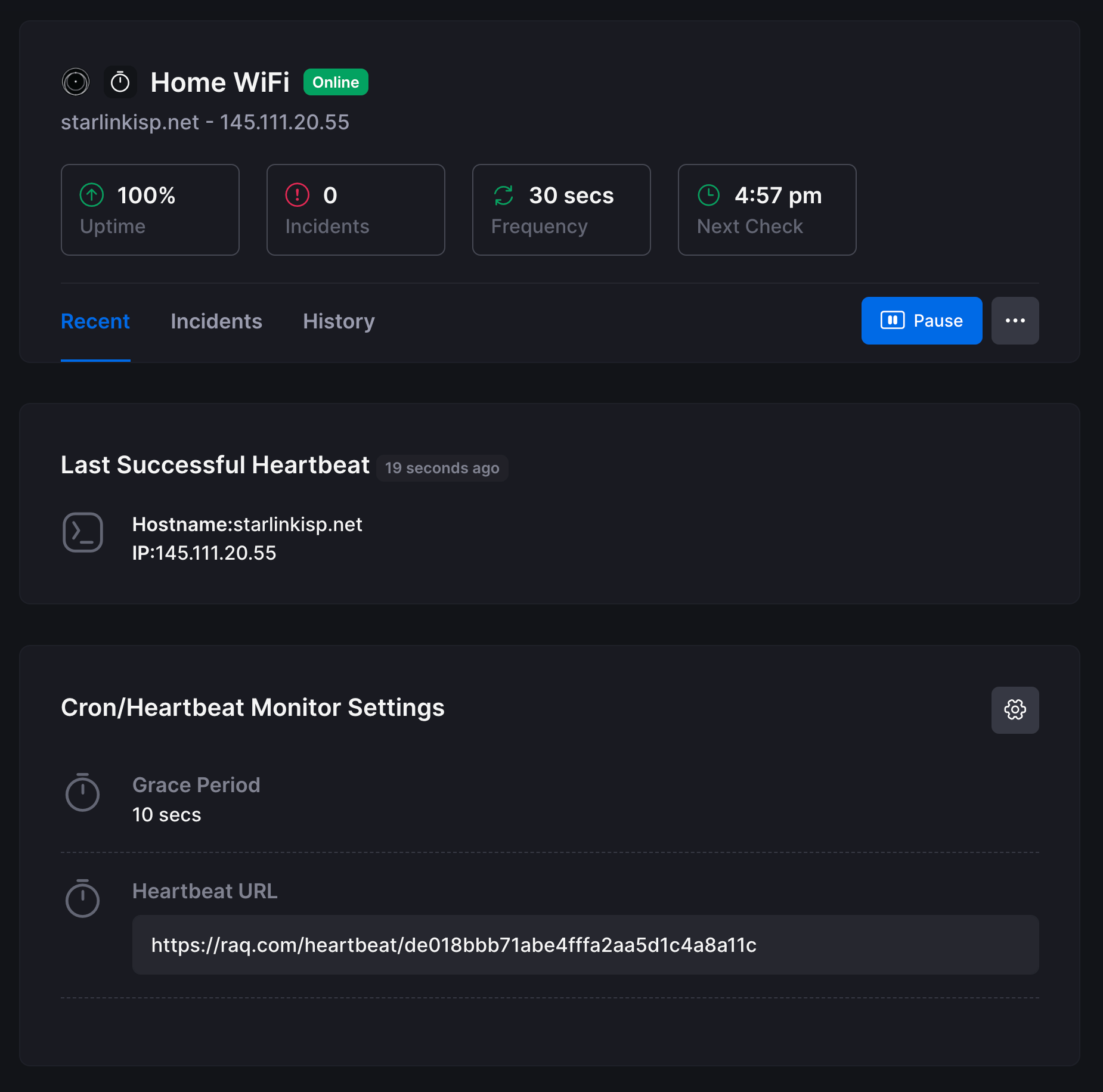Image resolution: width=1103 pixels, height=1092 pixels.
Task: Pause the Home WiFi monitor
Action: [921, 321]
